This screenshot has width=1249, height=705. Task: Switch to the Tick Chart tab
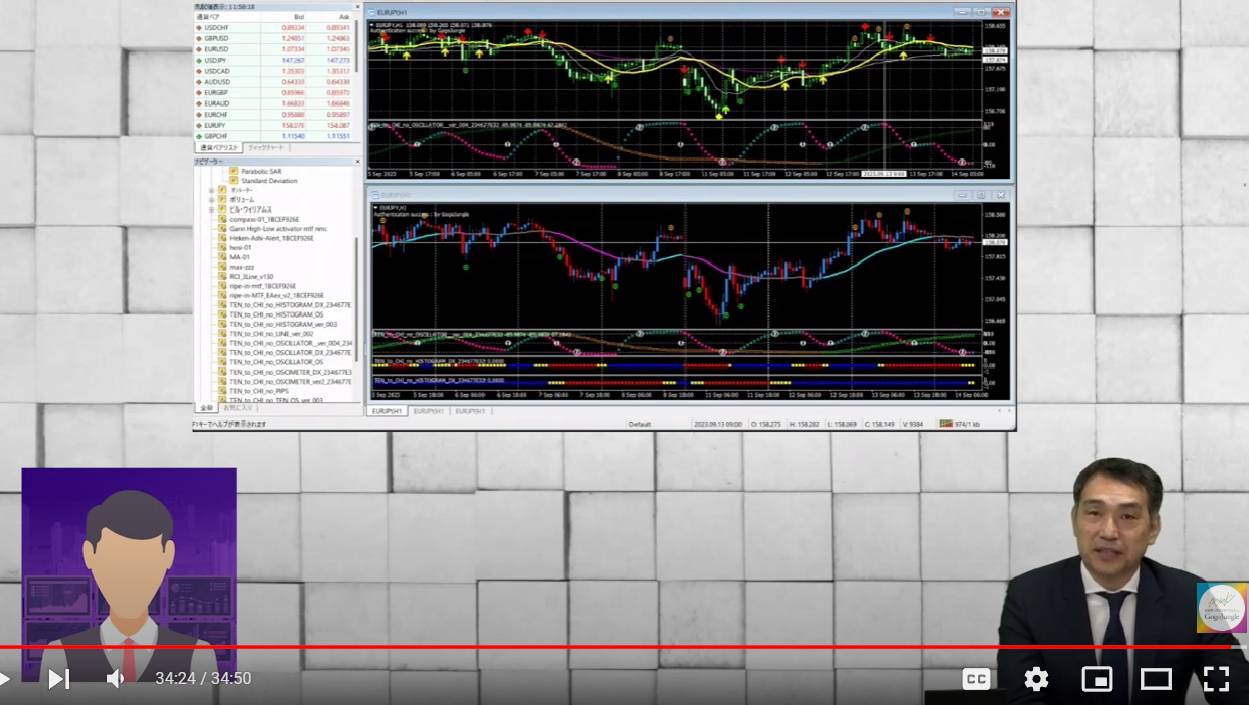click(265, 147)
